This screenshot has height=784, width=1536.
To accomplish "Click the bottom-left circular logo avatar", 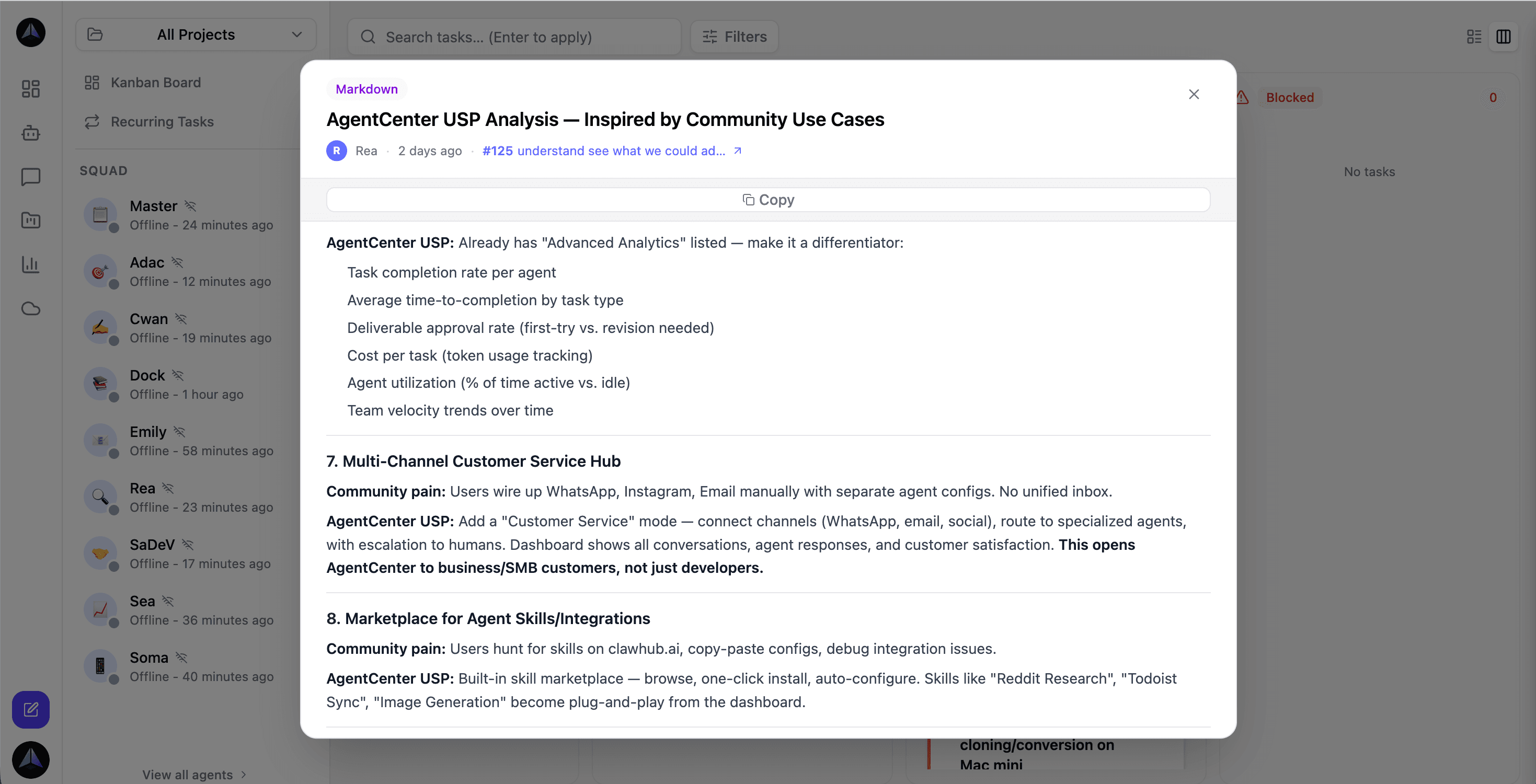I will pos(30,759).
